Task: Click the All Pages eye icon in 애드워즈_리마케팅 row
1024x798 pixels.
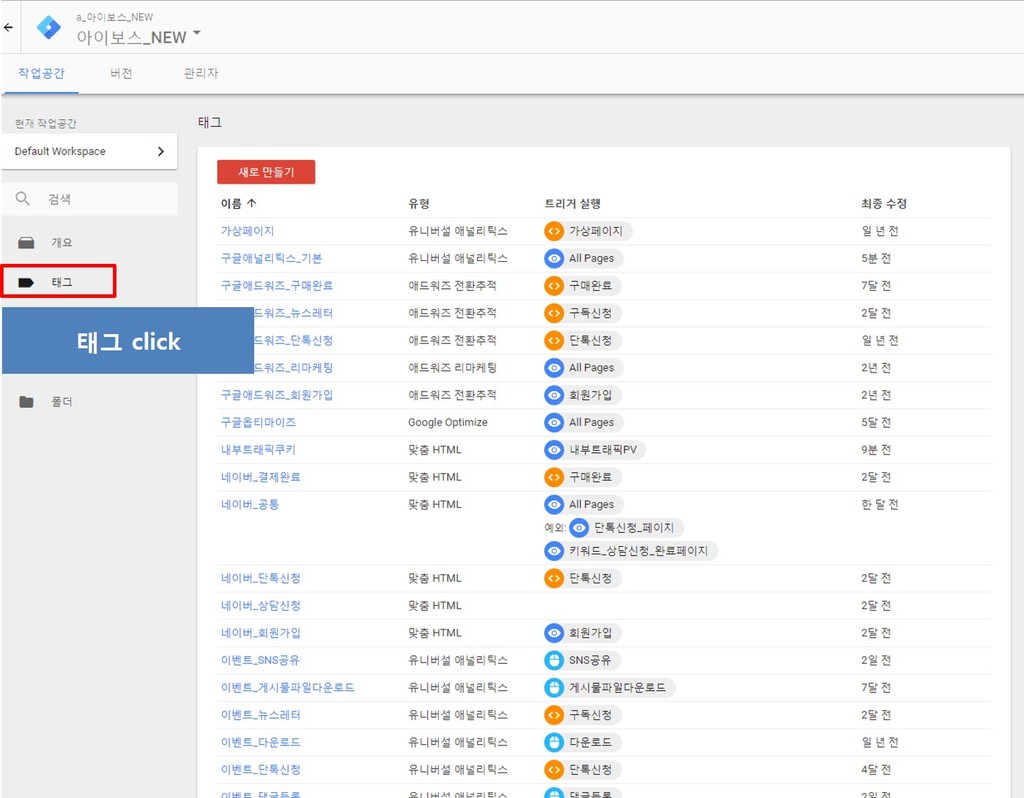Action: click(x=554, y=368)
